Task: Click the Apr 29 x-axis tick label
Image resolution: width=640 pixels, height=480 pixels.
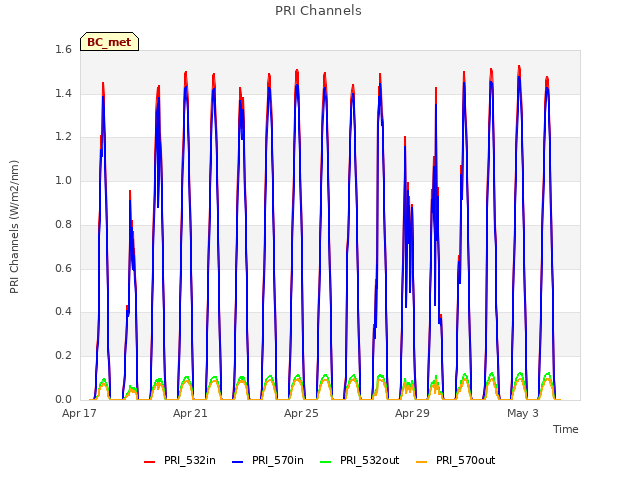Action: pyautogui.click(x=412, y=413)
